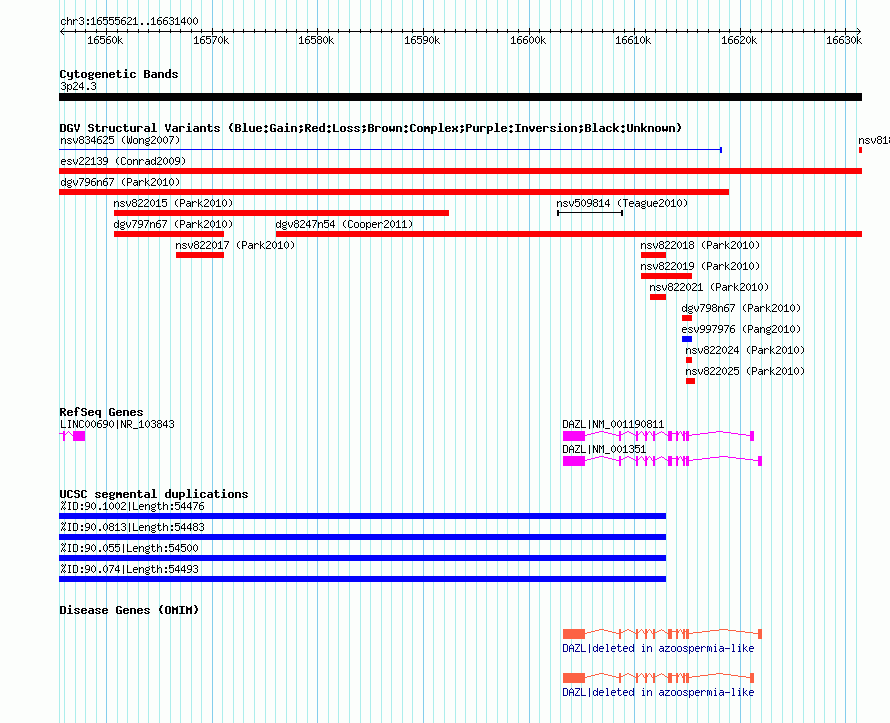Select variant label nsv822015 (Park2010)
The height and width of the screenshot is (723, 890).
173,203
